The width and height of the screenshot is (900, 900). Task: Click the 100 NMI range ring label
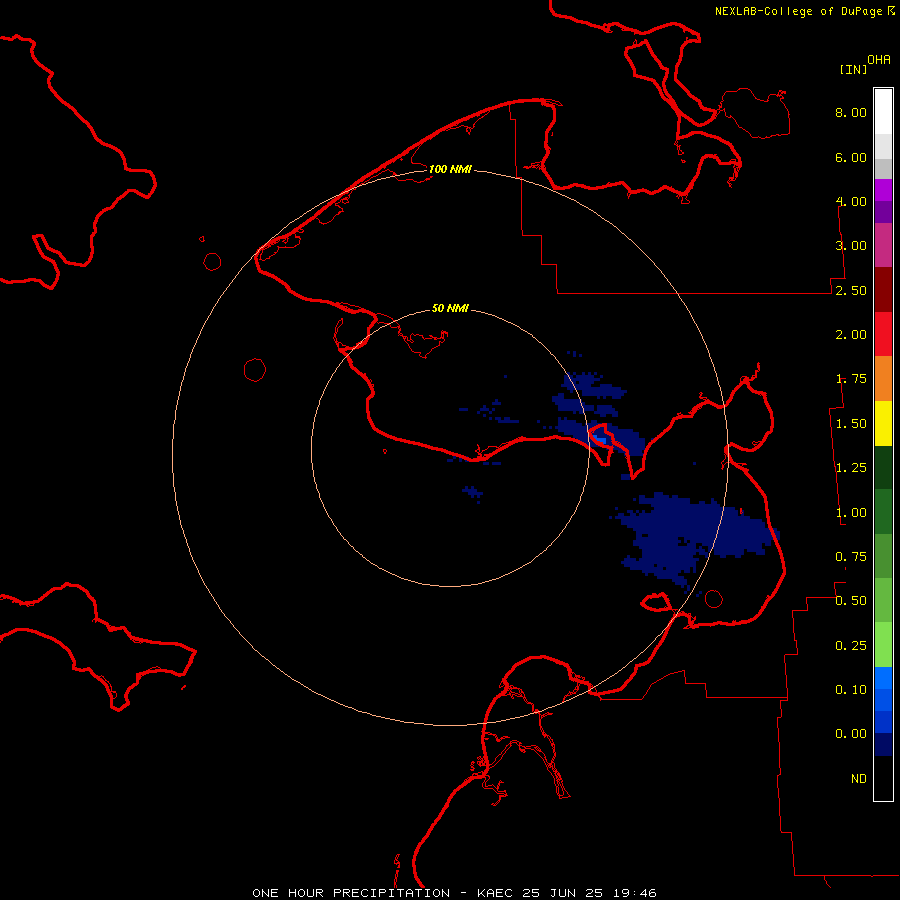(x=450, y=169)
